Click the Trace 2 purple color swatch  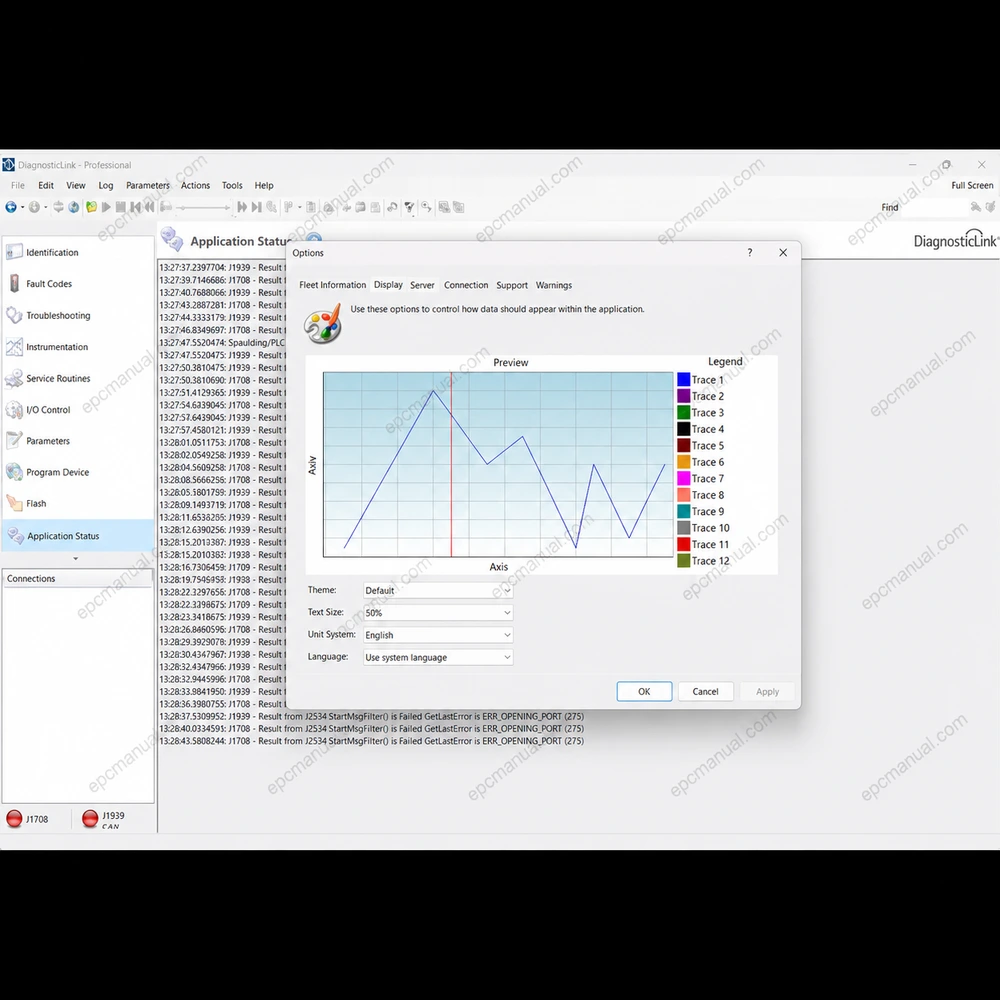[x=684, y=396]
